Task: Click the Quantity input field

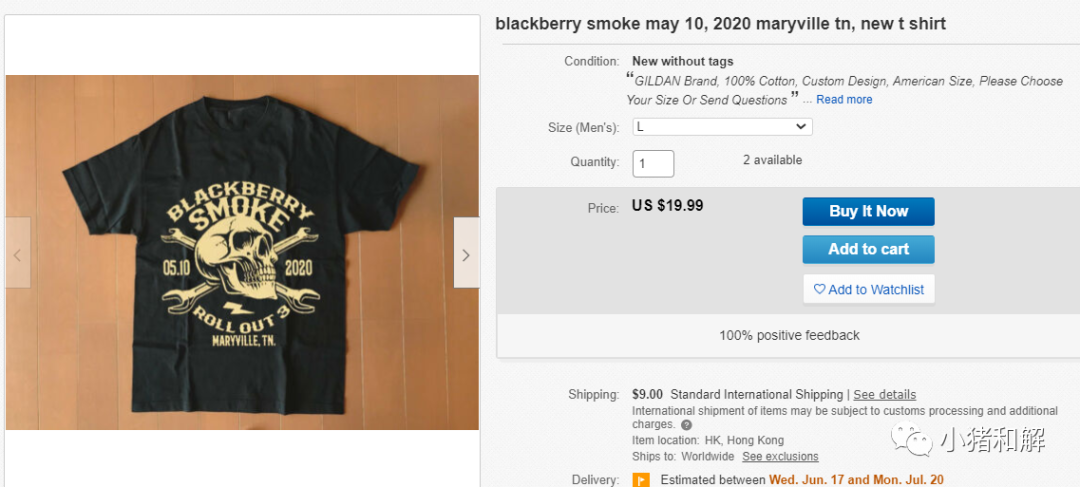Action: 653,164
